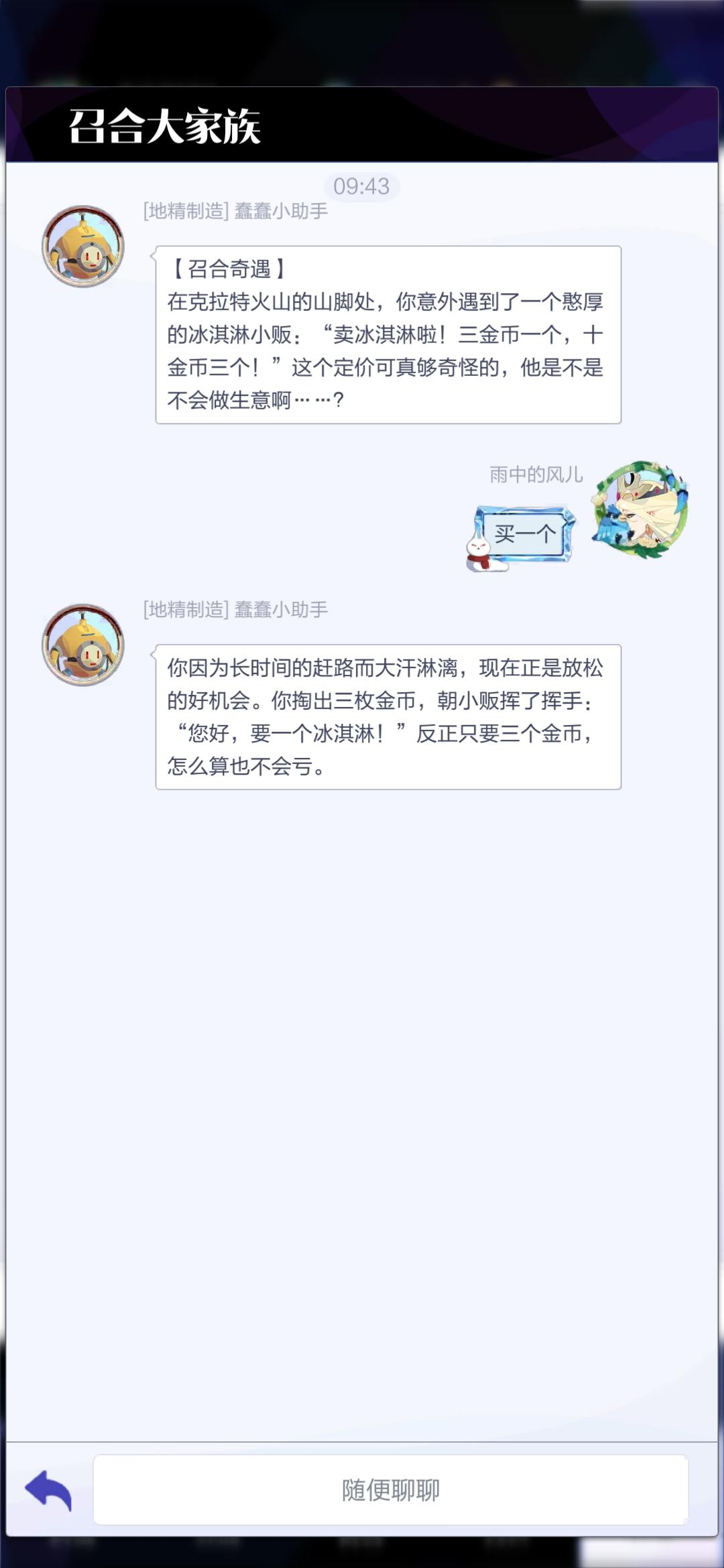Tap the 09:43 timestamp label
Image resolution: width=724 pixels, height=1568 pixels.
pyautogui.click(x=361, y=186)
